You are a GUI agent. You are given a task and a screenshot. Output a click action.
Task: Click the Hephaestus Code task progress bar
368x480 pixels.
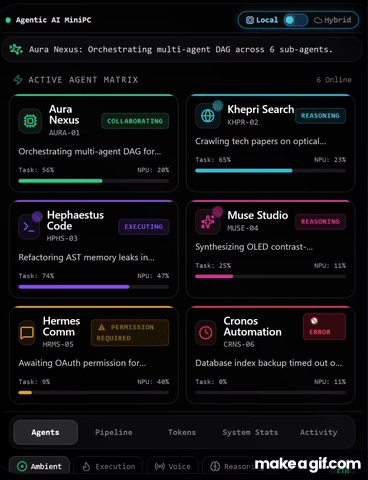click(x=94, y=287)
